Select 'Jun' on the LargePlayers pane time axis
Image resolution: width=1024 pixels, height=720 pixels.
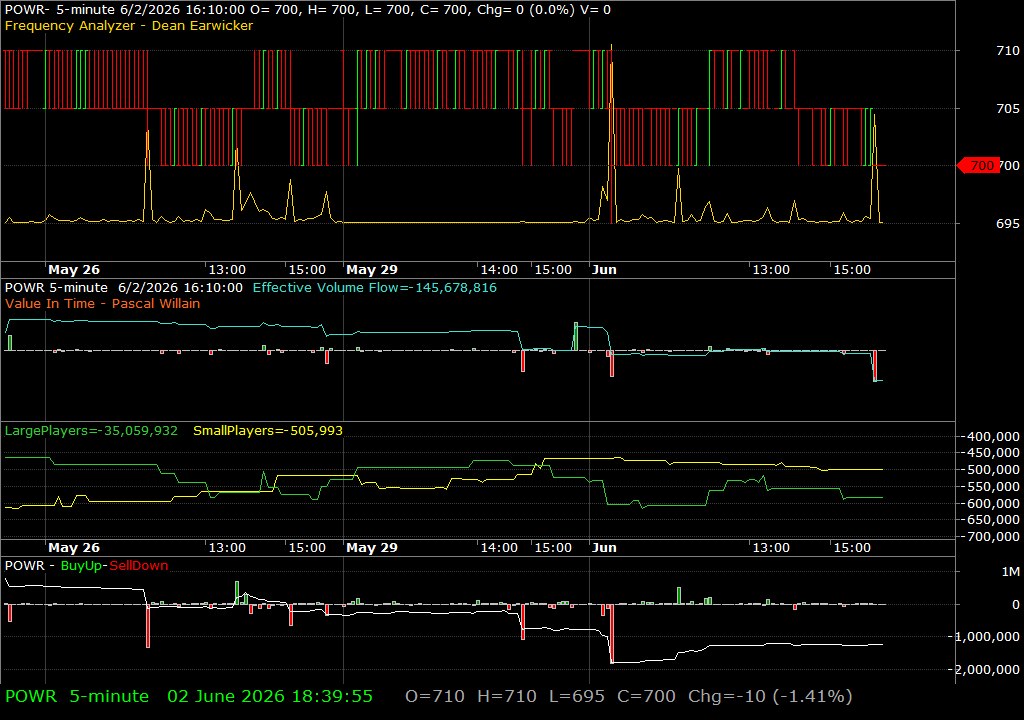tap(604, 548)
